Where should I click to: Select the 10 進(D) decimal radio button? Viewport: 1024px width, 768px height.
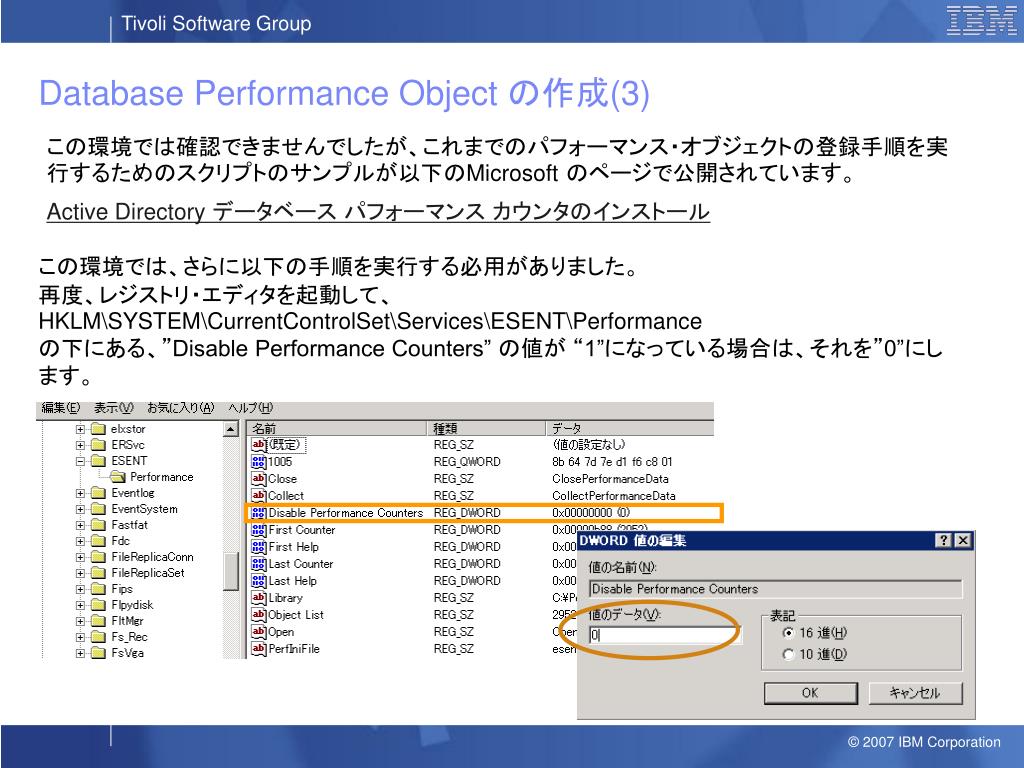tap(789, 654)
